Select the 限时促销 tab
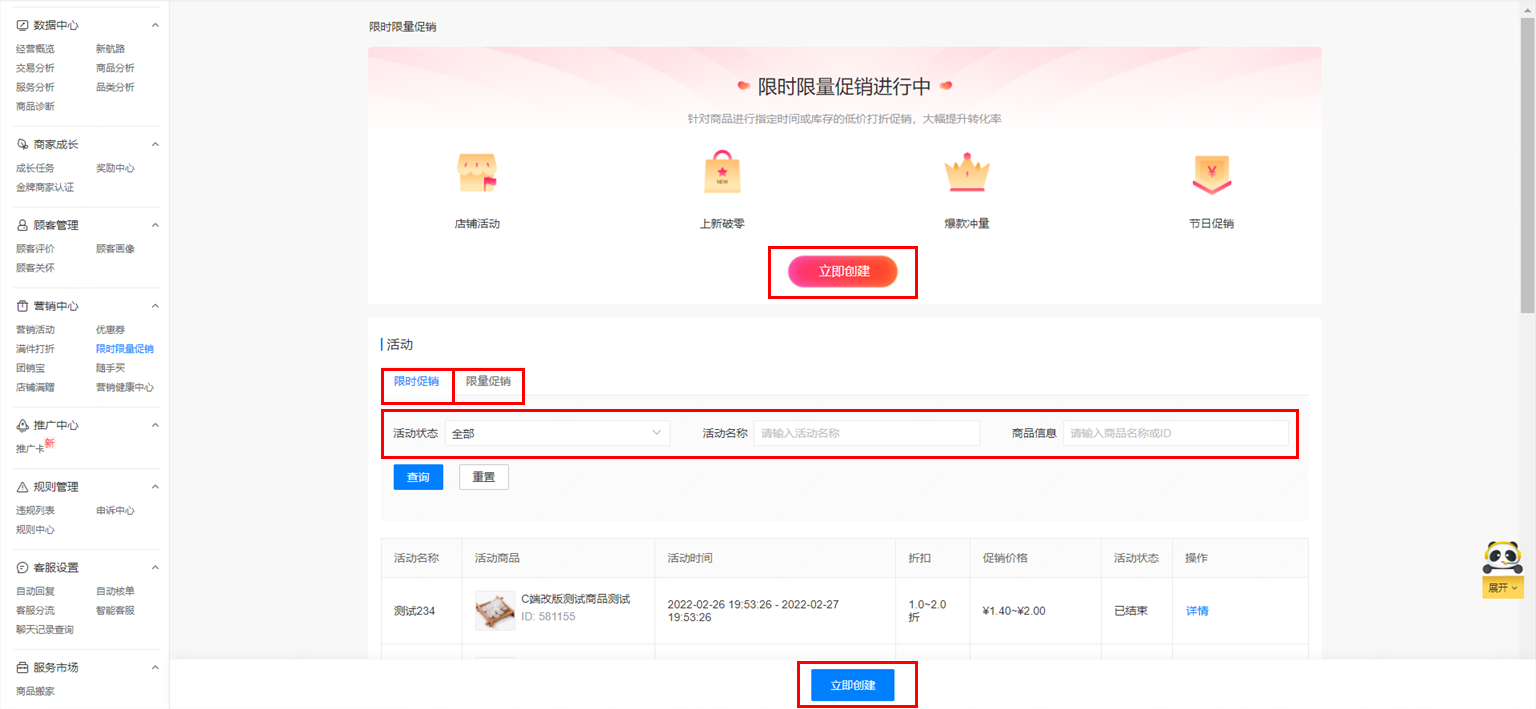The height and width of the screenshot is (709, 1536). 416,381
